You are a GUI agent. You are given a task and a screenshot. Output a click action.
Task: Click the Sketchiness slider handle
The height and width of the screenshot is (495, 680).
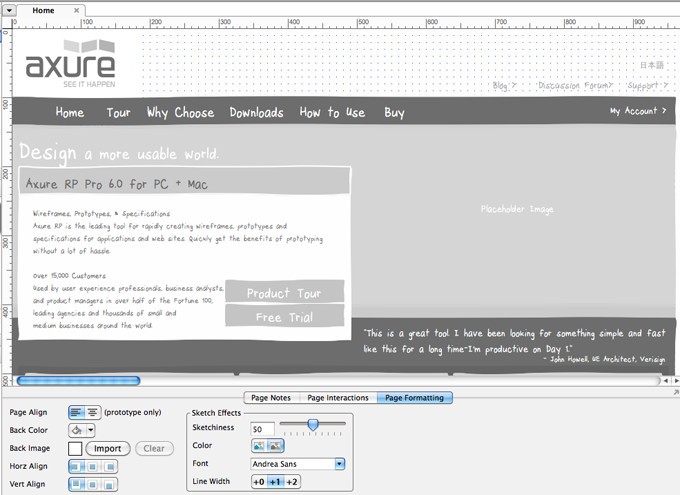pyautogui.click(x=313, y=425)
